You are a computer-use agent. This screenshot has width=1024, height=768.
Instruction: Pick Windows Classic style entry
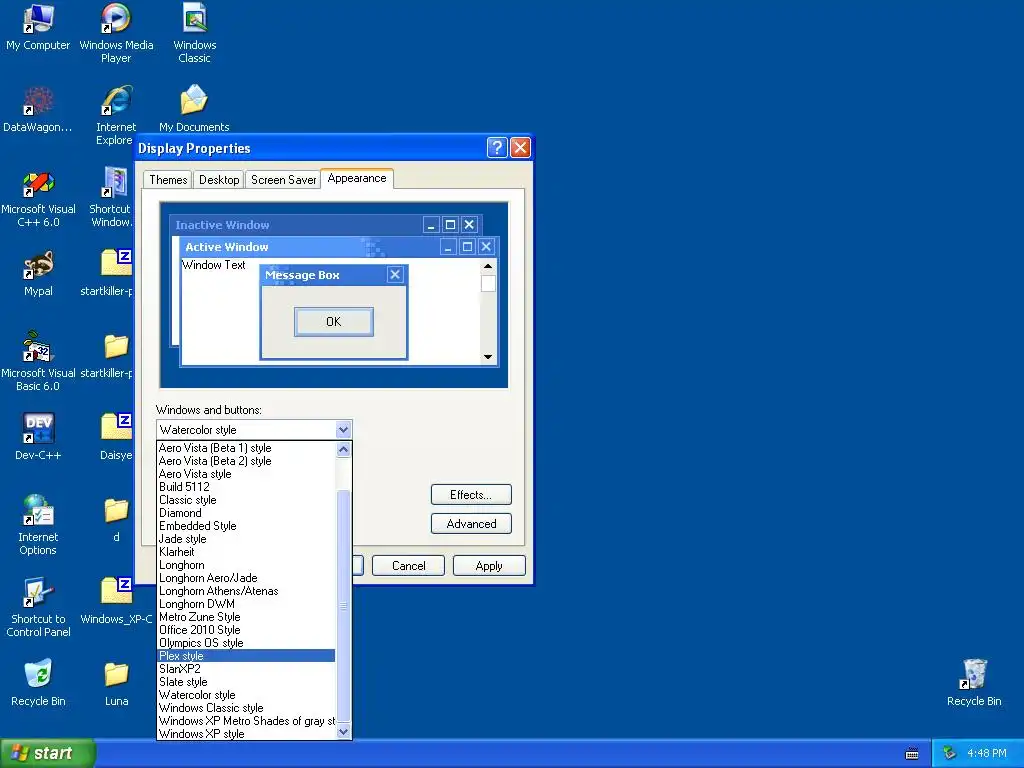pos(247,708)
